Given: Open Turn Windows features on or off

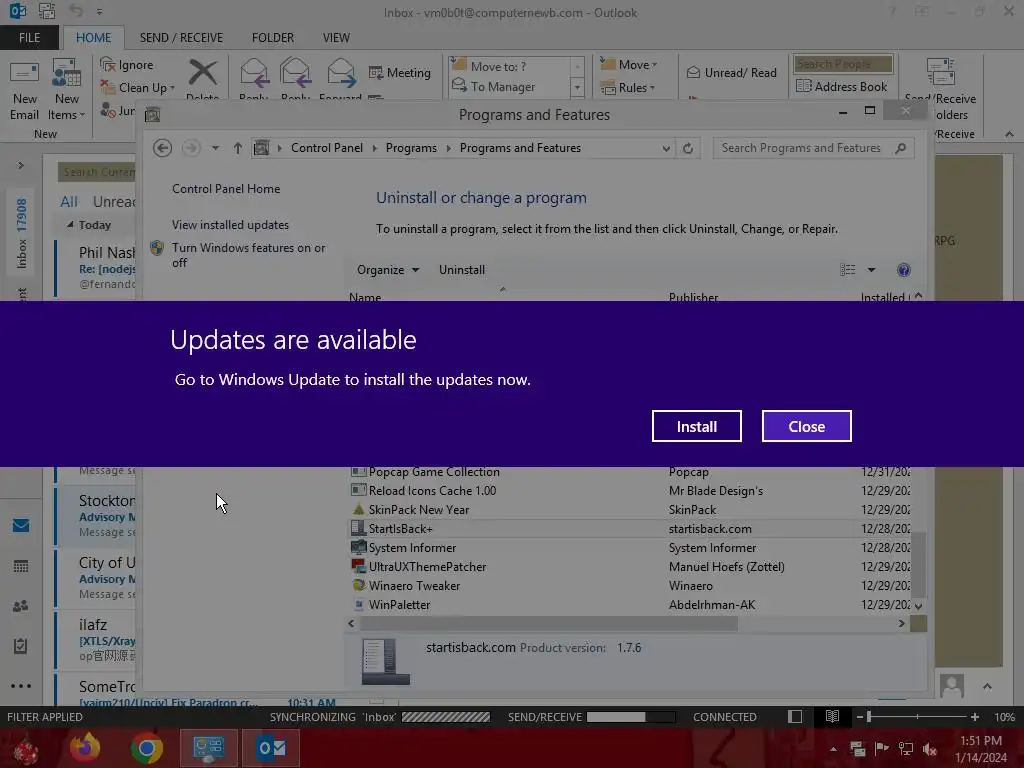Looking at the screenshot, I should [248, 255].
